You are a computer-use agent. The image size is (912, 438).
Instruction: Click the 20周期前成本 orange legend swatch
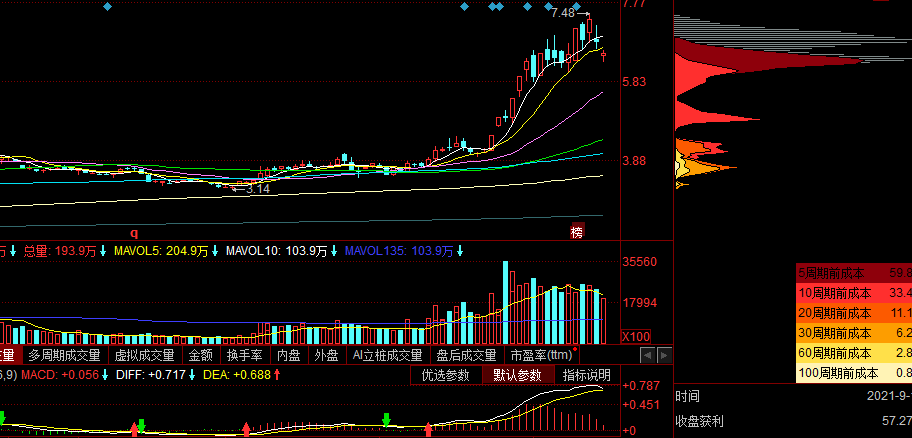click(x=854, y=313)
